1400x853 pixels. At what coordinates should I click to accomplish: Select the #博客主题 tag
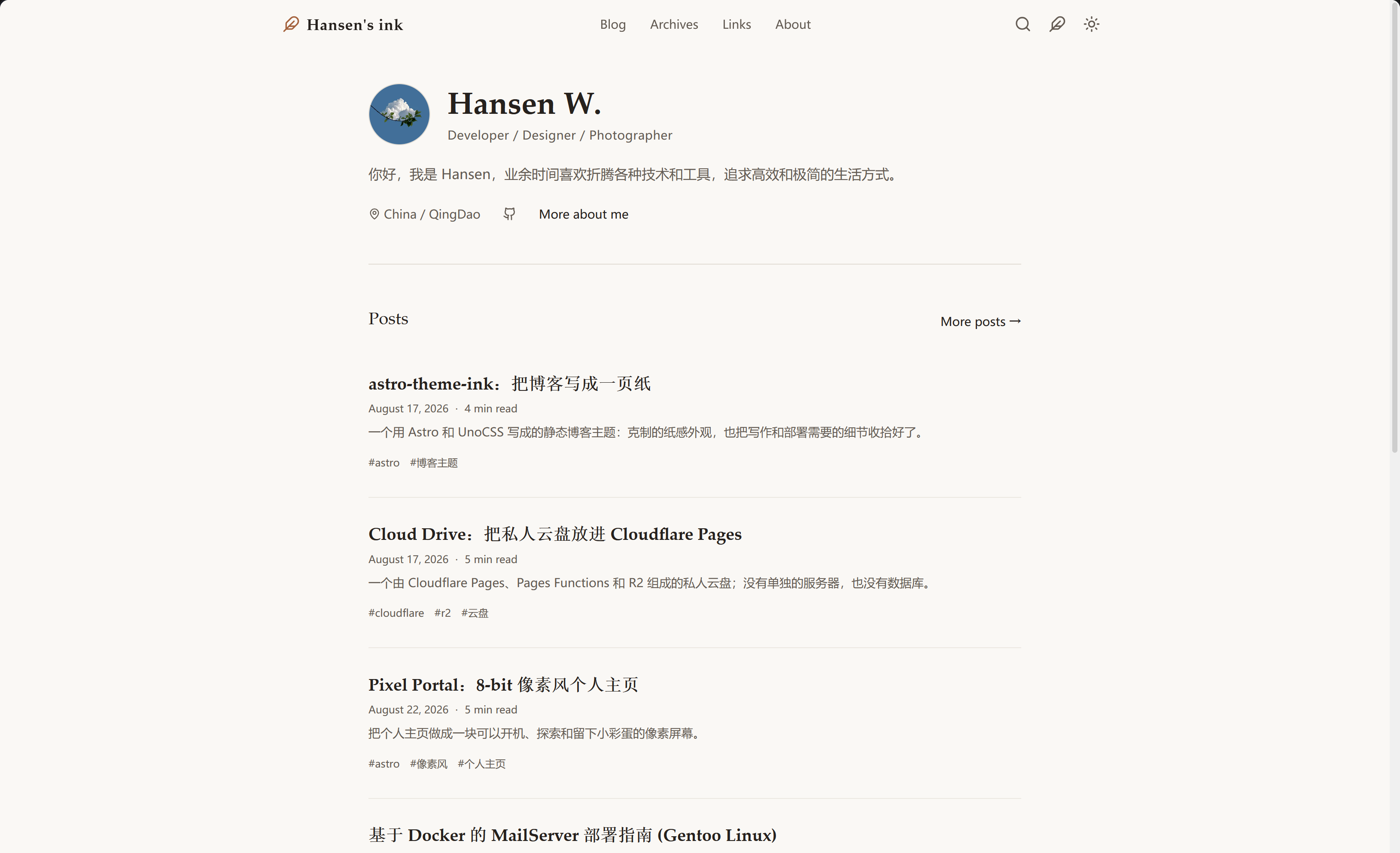coord(434,463)
